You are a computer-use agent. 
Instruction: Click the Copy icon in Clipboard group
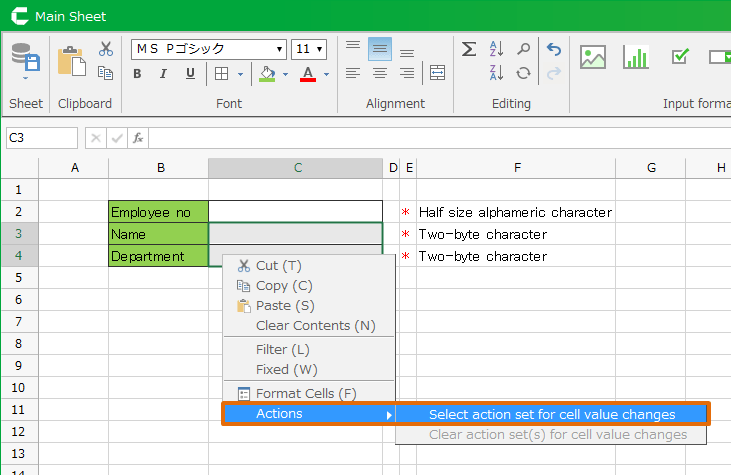[105, 73]
